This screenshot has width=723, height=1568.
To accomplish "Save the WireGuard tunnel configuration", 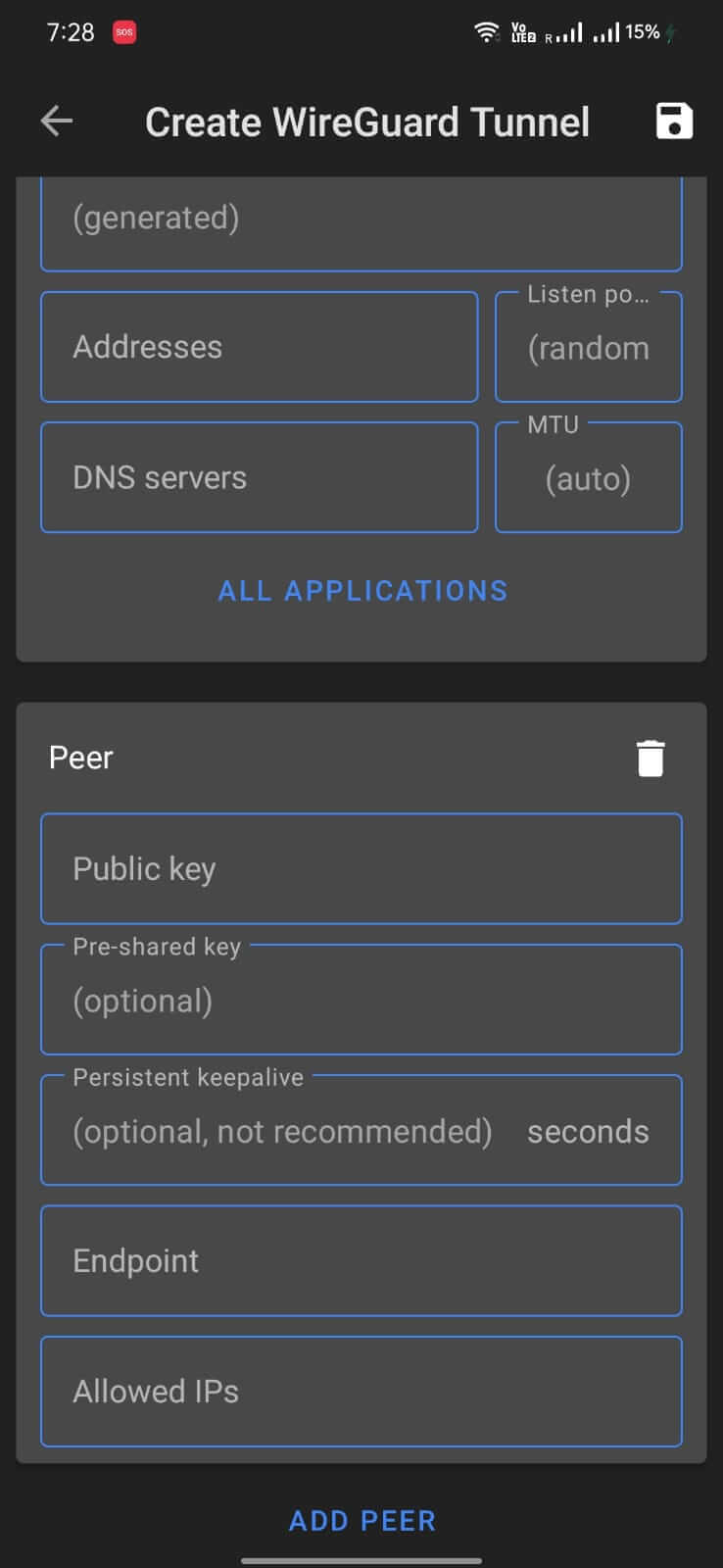I will tap(674, 122).
